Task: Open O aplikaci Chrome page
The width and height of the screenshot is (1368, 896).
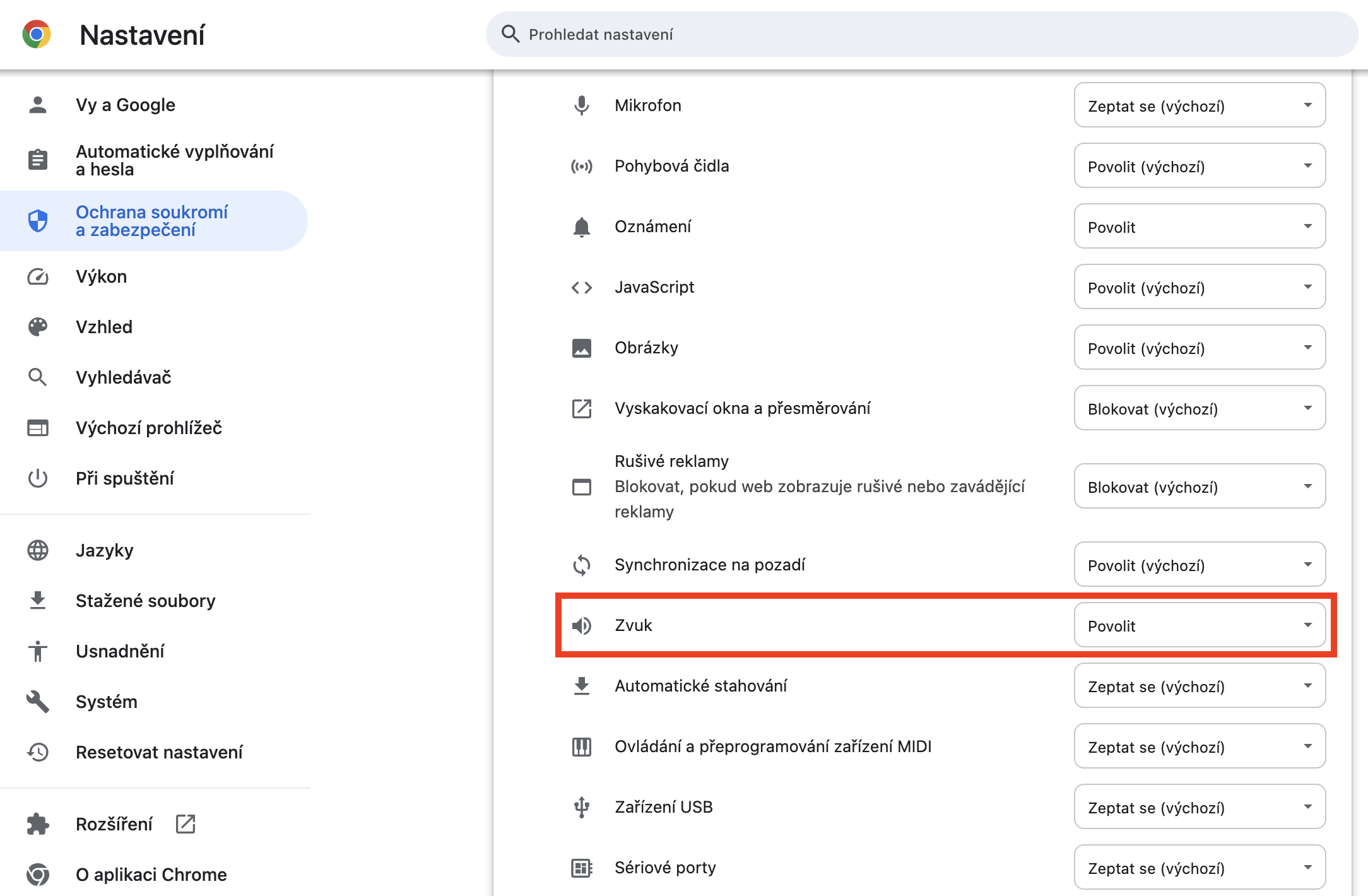Action: coord(151,875)
